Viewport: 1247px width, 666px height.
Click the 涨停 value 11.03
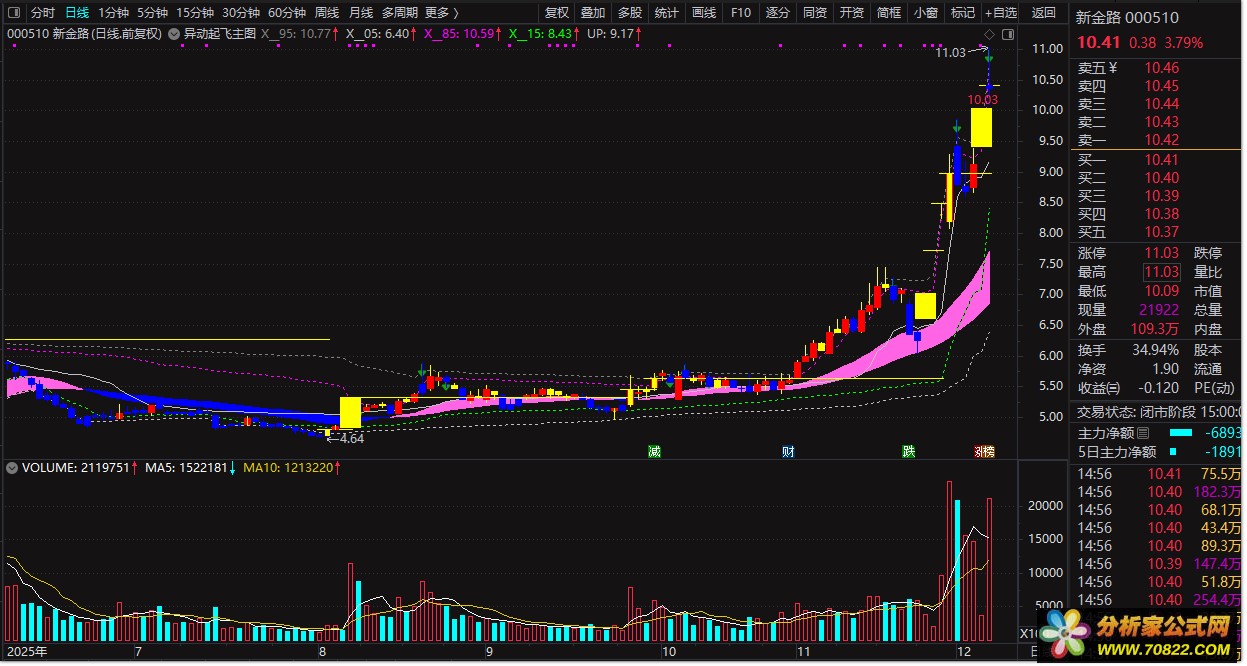[x=1162, y=253]
